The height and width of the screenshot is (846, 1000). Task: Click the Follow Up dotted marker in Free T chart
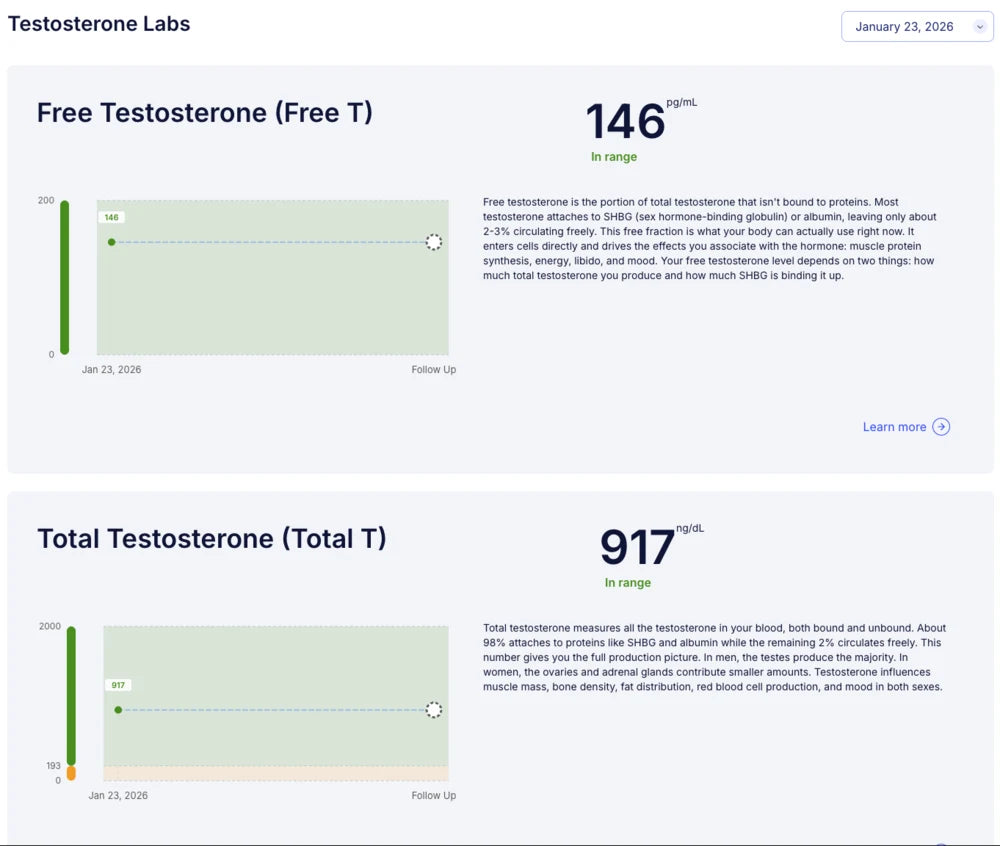(x=434, y=242)
